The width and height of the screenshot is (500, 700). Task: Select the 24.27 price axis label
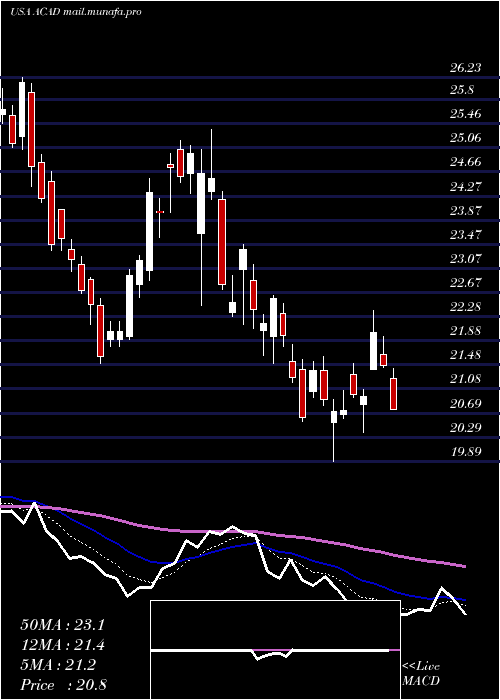465,186
